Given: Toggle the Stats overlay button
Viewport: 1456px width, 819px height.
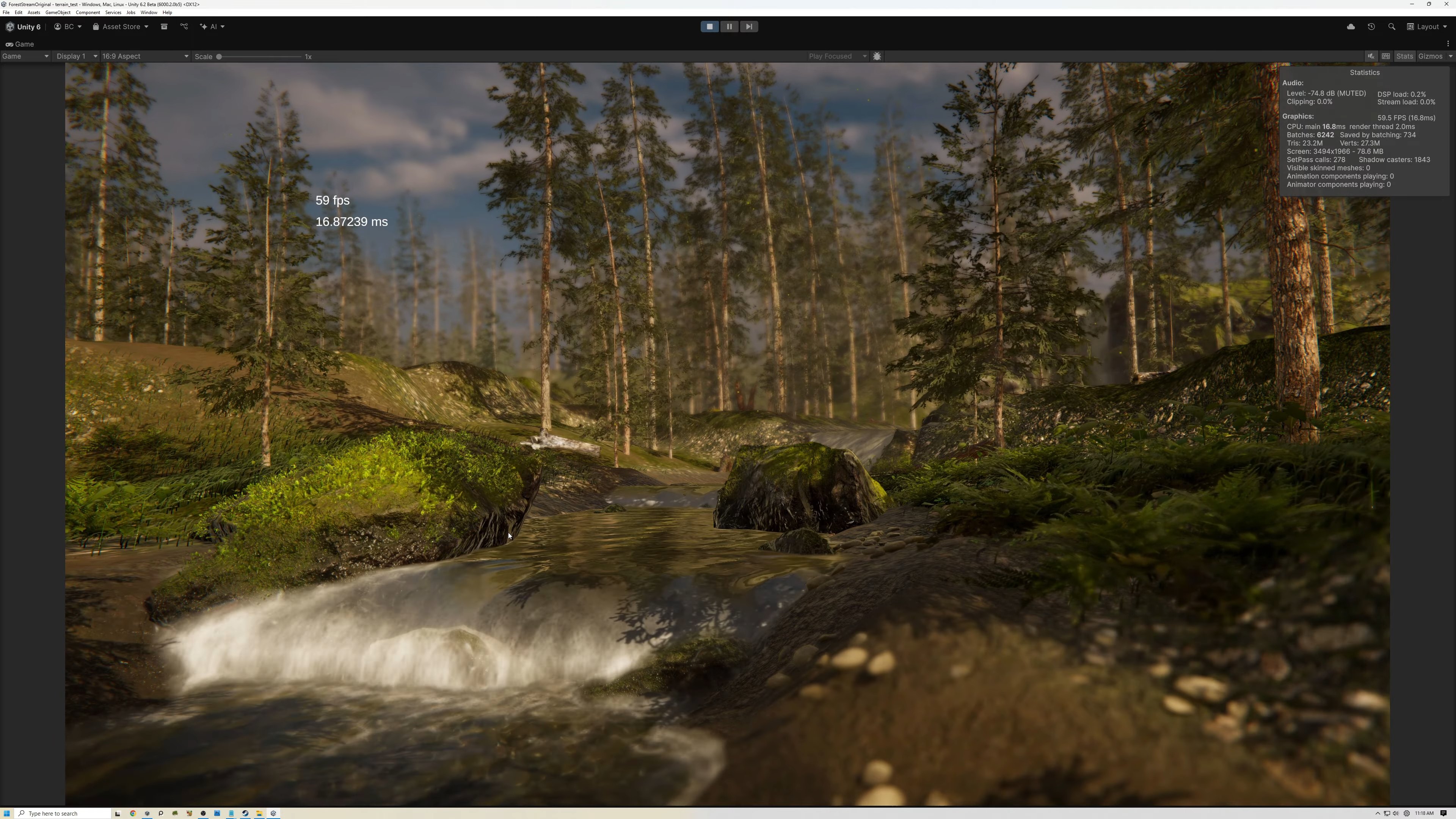Looking at the screenshot, I should (x=1404, y=56).
